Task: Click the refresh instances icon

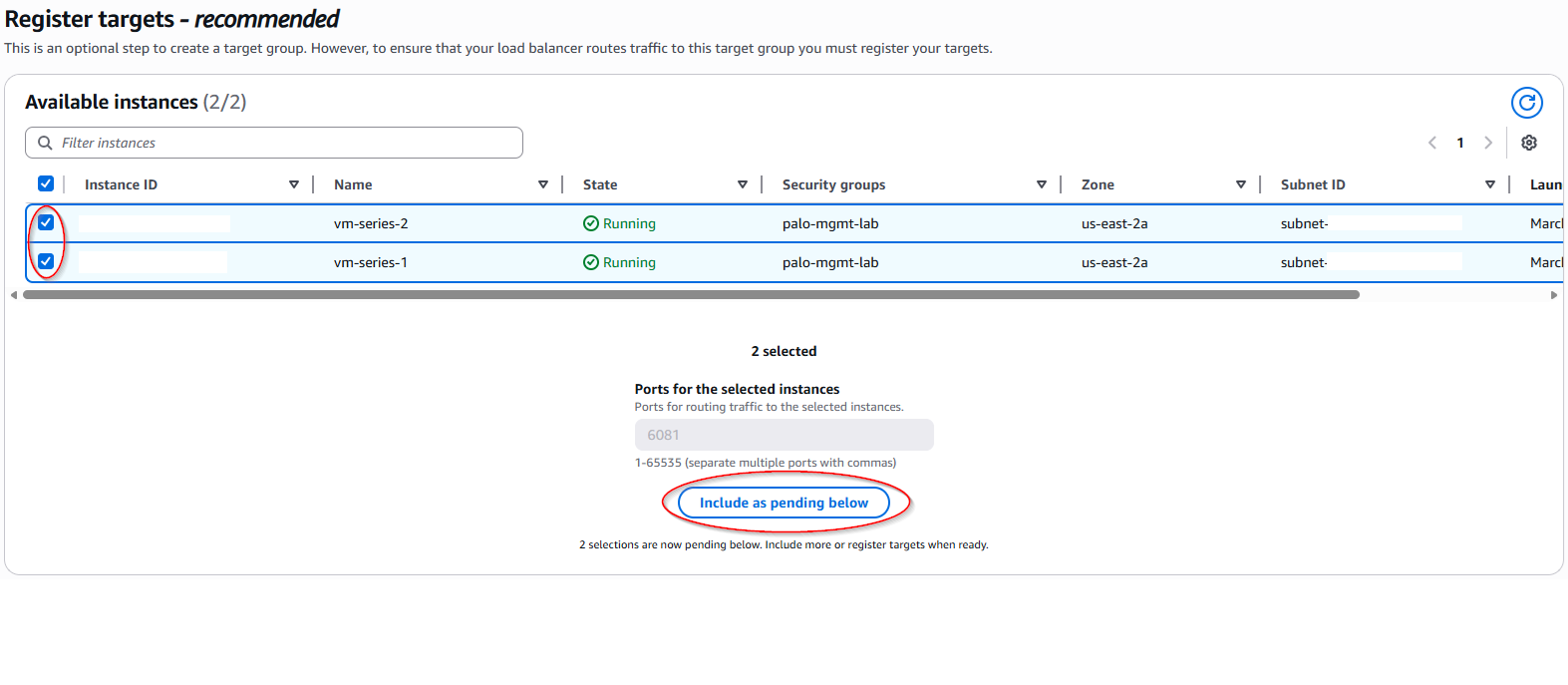Action: [1526, 103]
